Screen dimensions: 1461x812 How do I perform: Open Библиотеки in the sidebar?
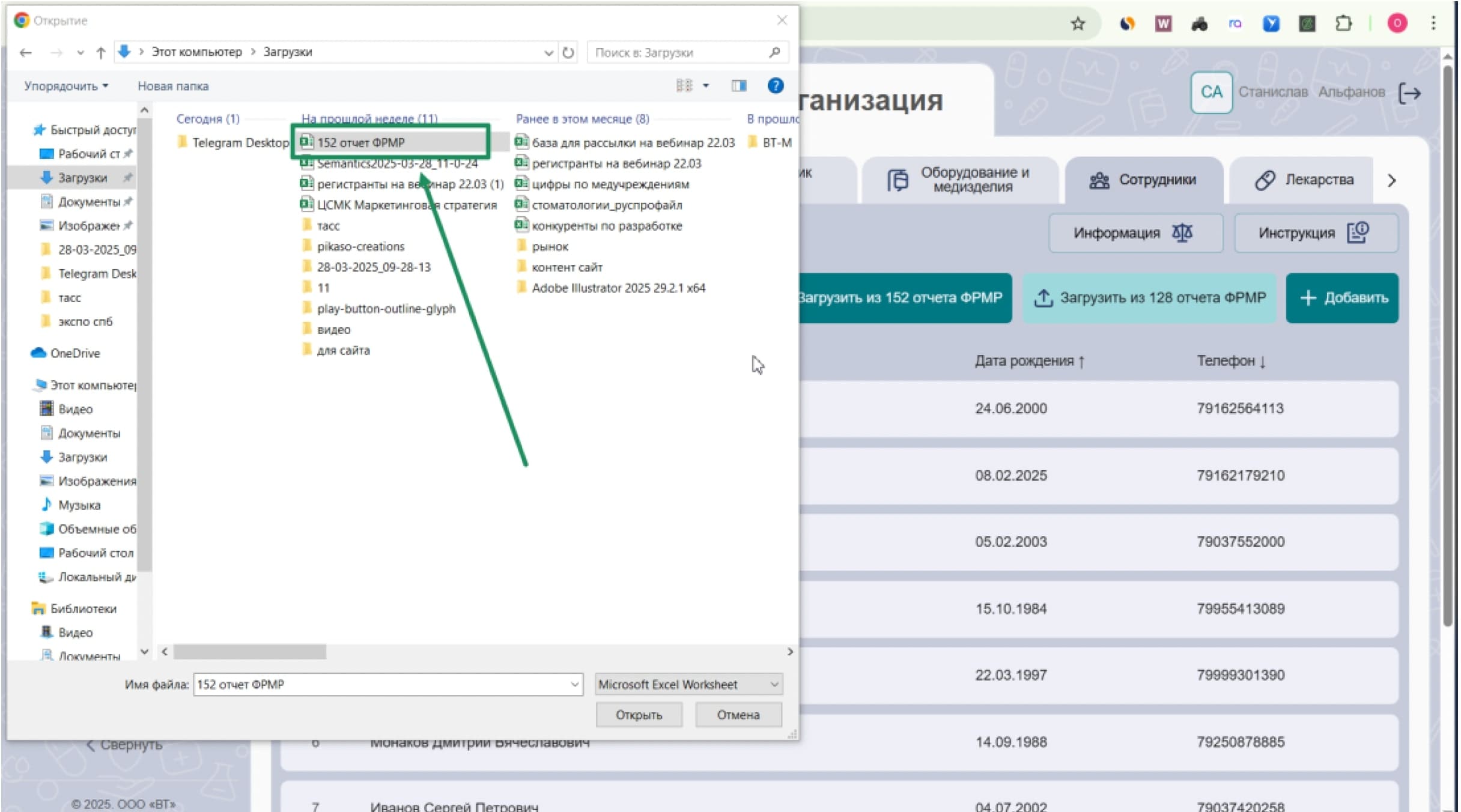tap(83, 608)
